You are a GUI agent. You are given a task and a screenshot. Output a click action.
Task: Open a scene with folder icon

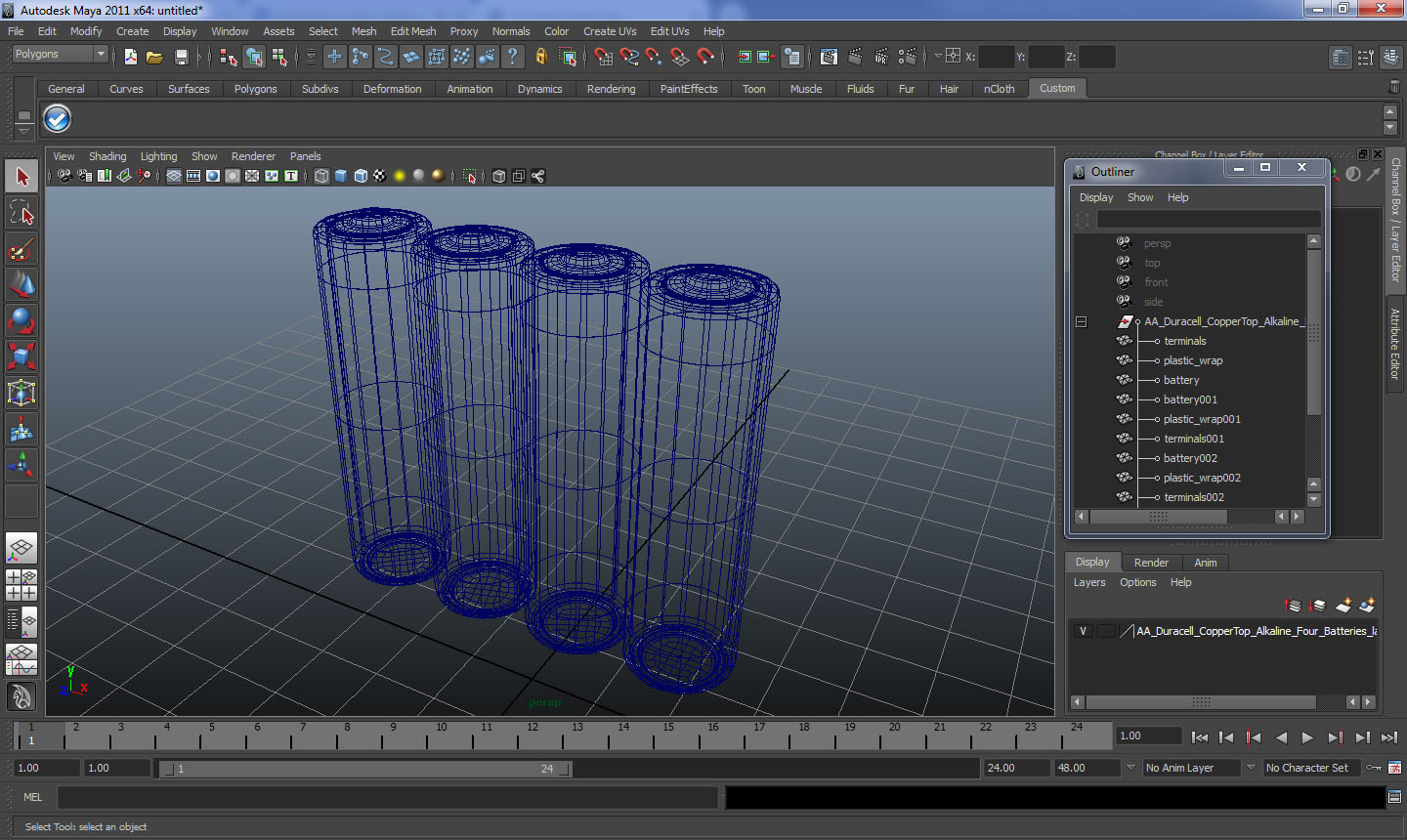coord(154,57)
